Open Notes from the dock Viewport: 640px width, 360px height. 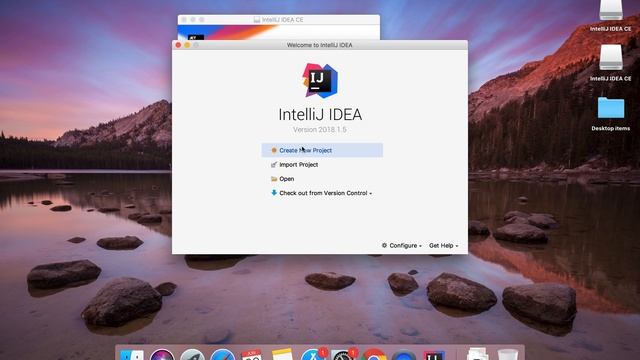pyautogui.click(x=282, y=355)
